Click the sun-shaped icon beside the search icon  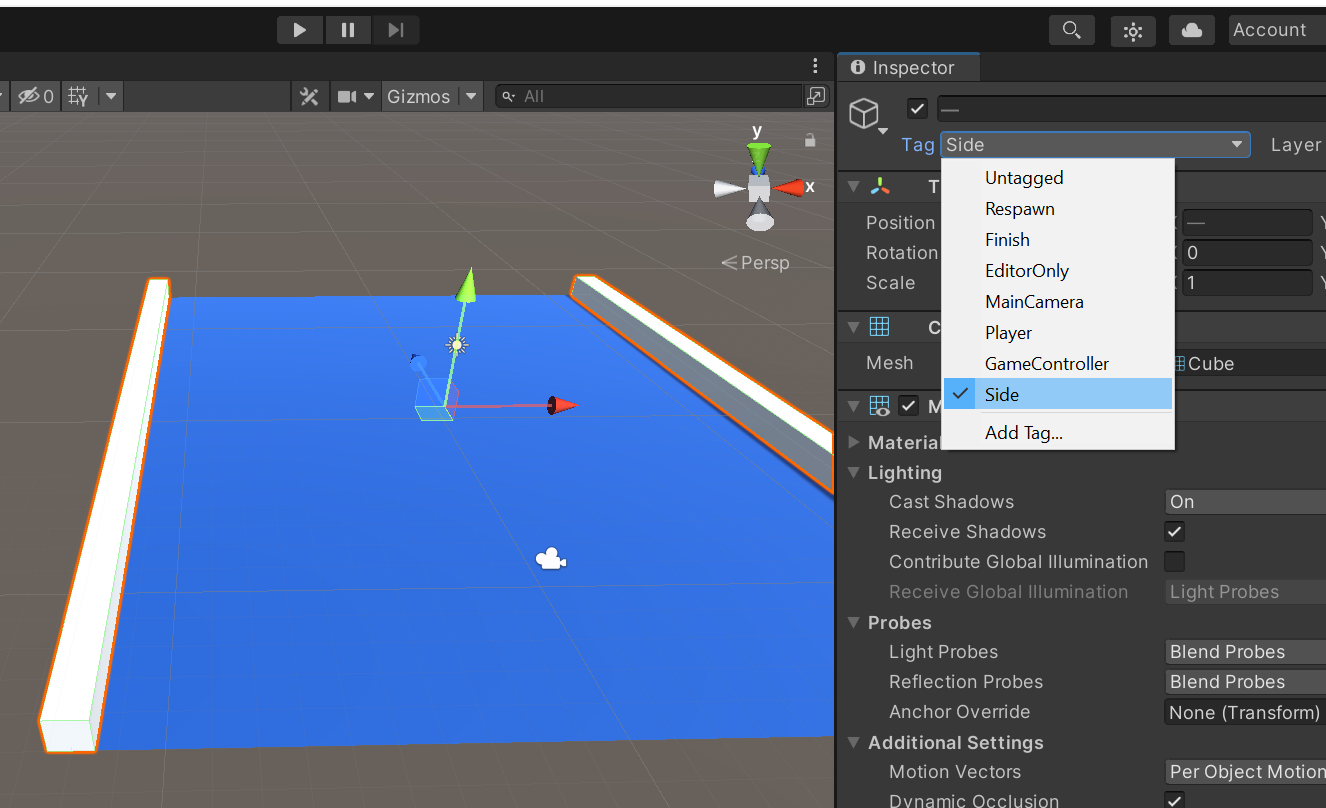tap(1133, 31)
